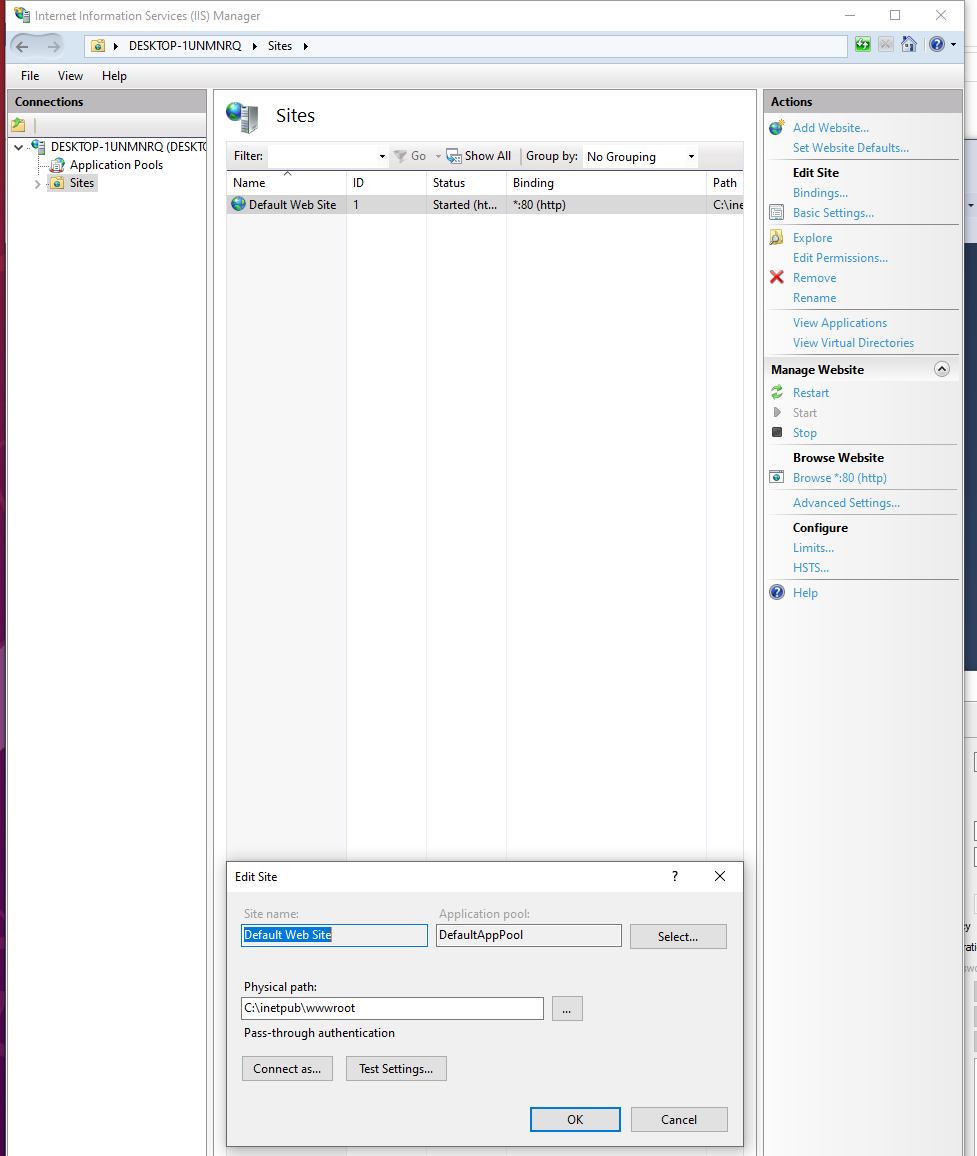Click the breadcrumb root folder icon

click(98, 46)
